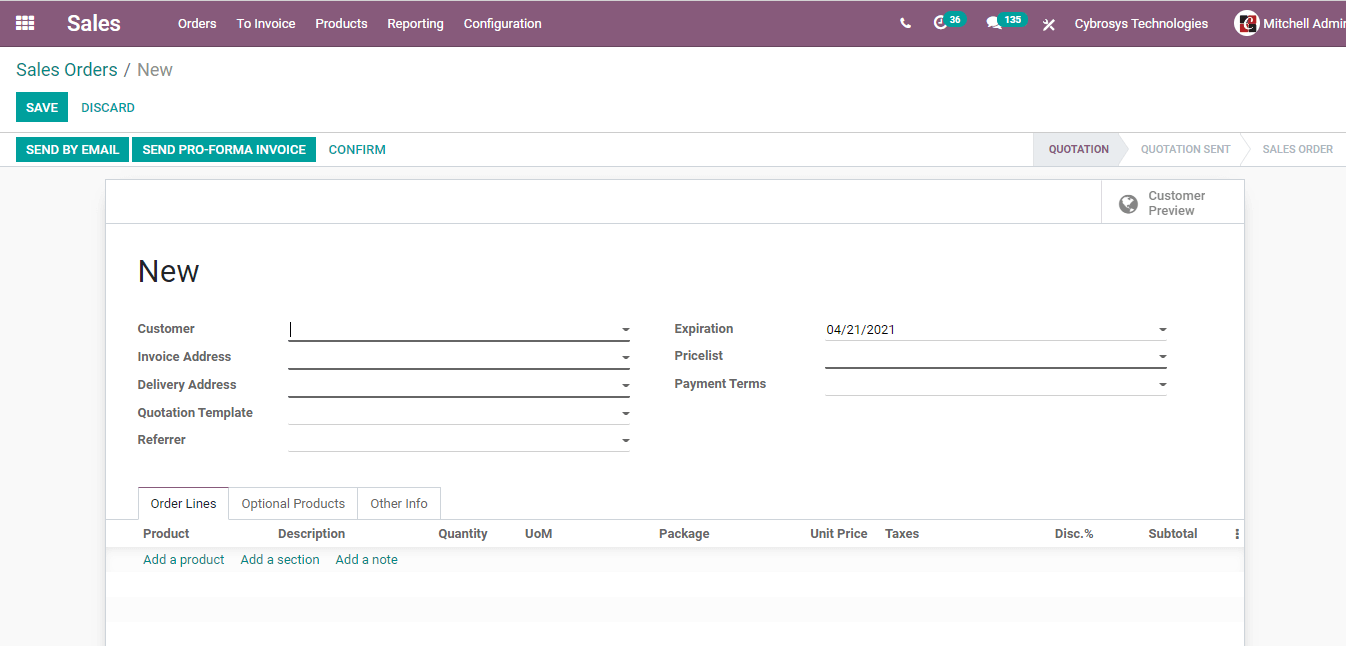Open the apps grid menu icon

click(25, 23)
